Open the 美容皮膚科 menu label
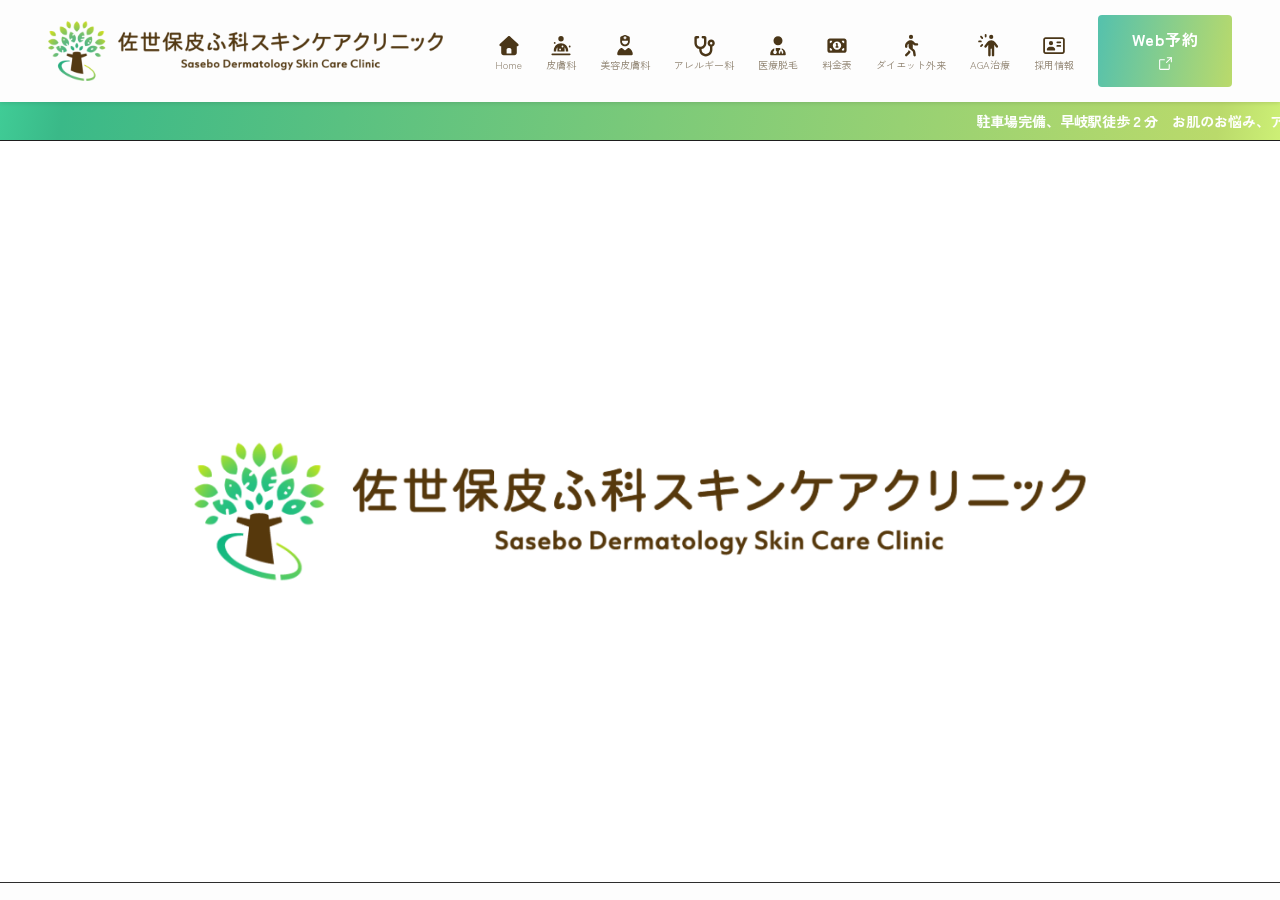This screenshot has height=900, width=1280. [625, 66]
